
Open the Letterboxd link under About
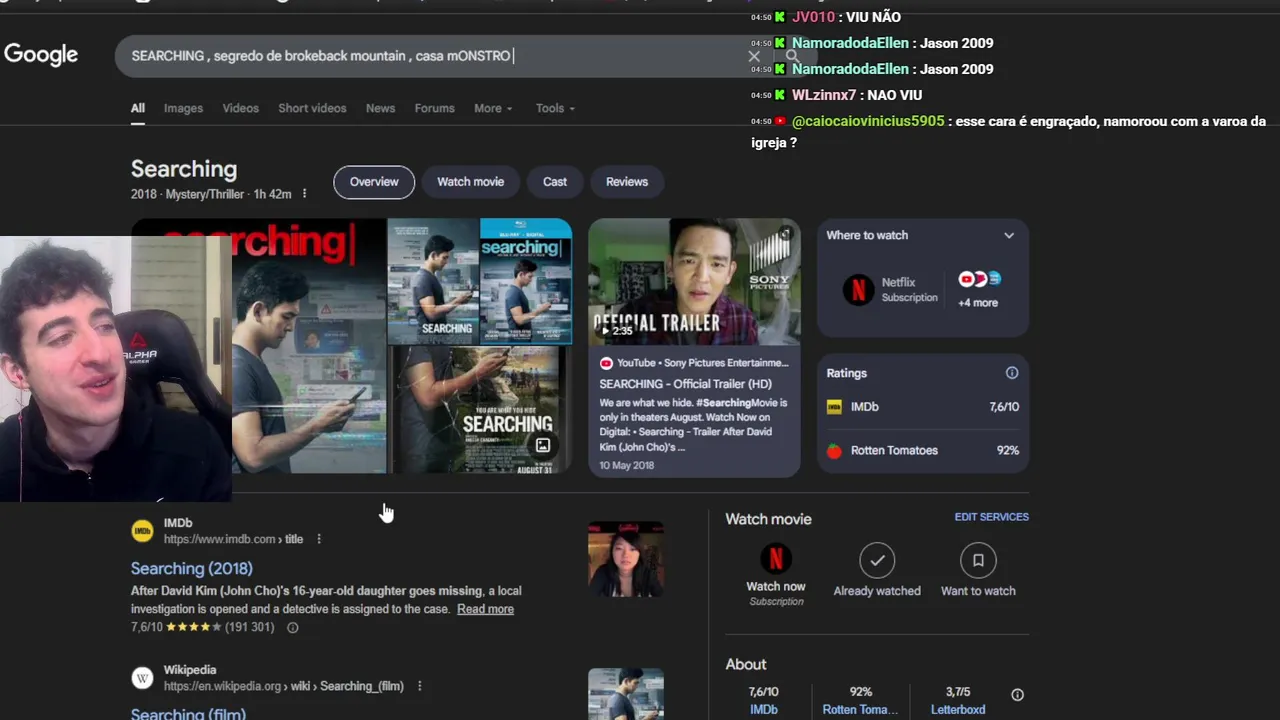point(958,710)
